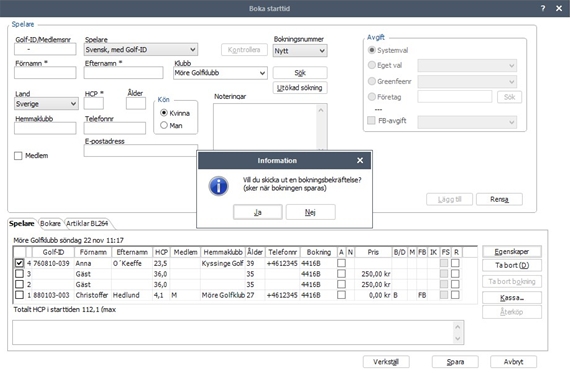Open the Eget val dropdown

[x=467, y=65]
